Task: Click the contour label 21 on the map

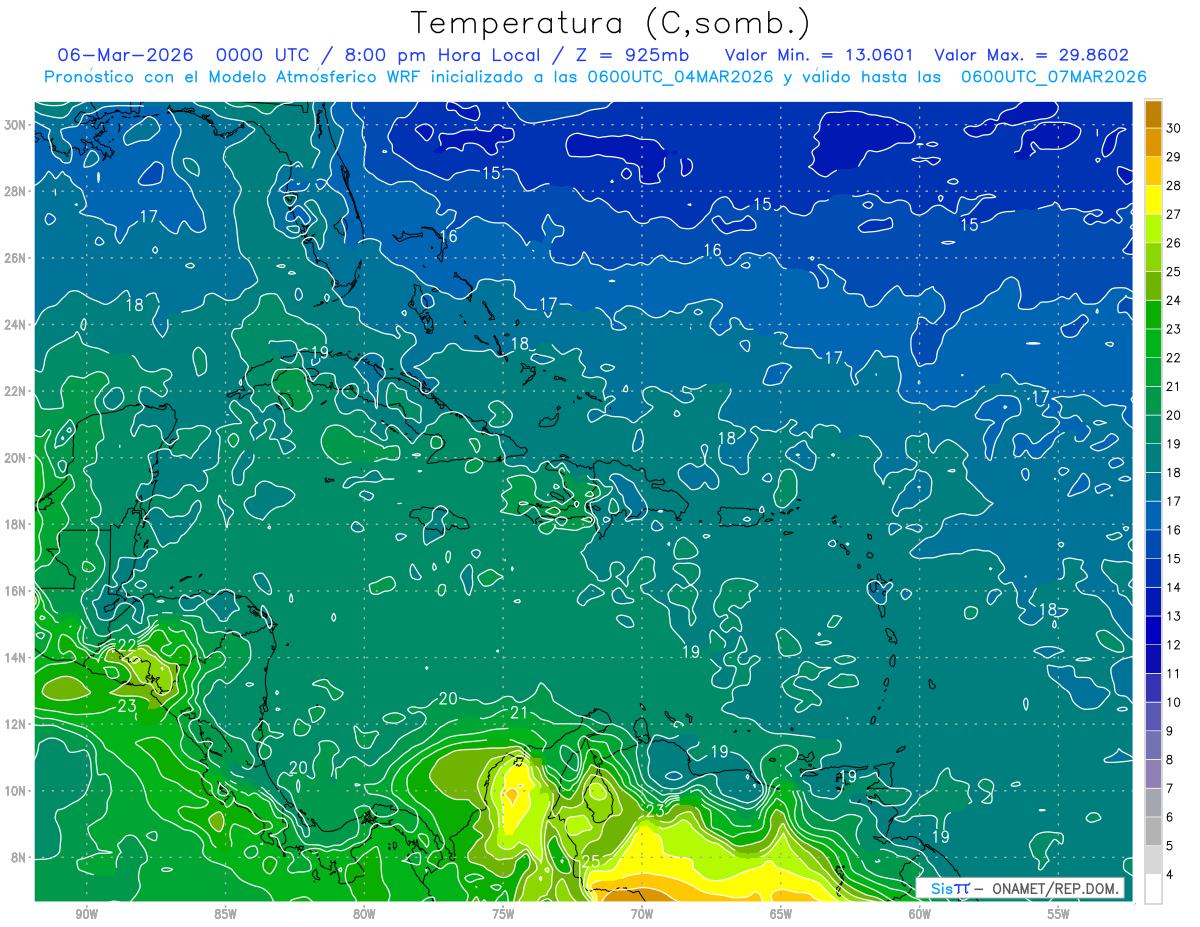Action: 518,712
